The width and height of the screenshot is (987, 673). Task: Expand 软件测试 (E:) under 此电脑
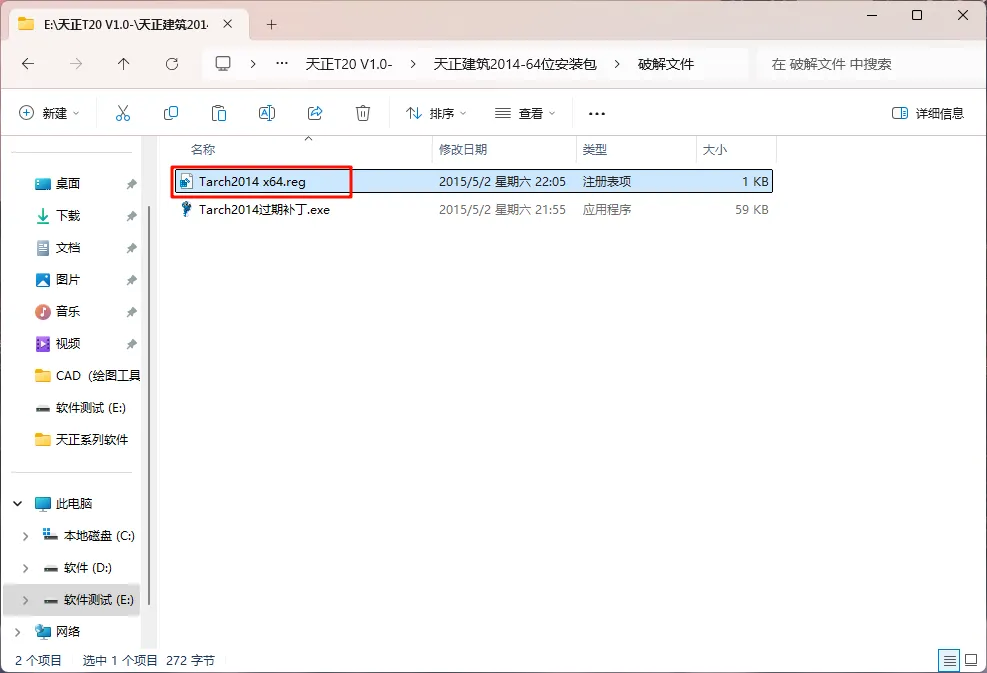point(25,600)
